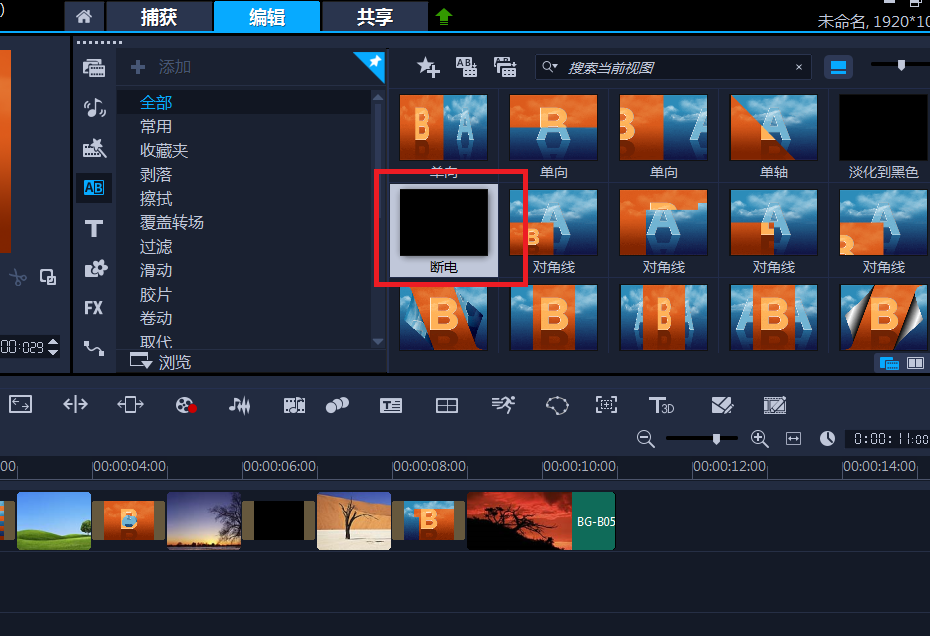Viewport: 930px width, 636px height.
Task: Open the subtitle editor icon
Action: click(391, 405)
